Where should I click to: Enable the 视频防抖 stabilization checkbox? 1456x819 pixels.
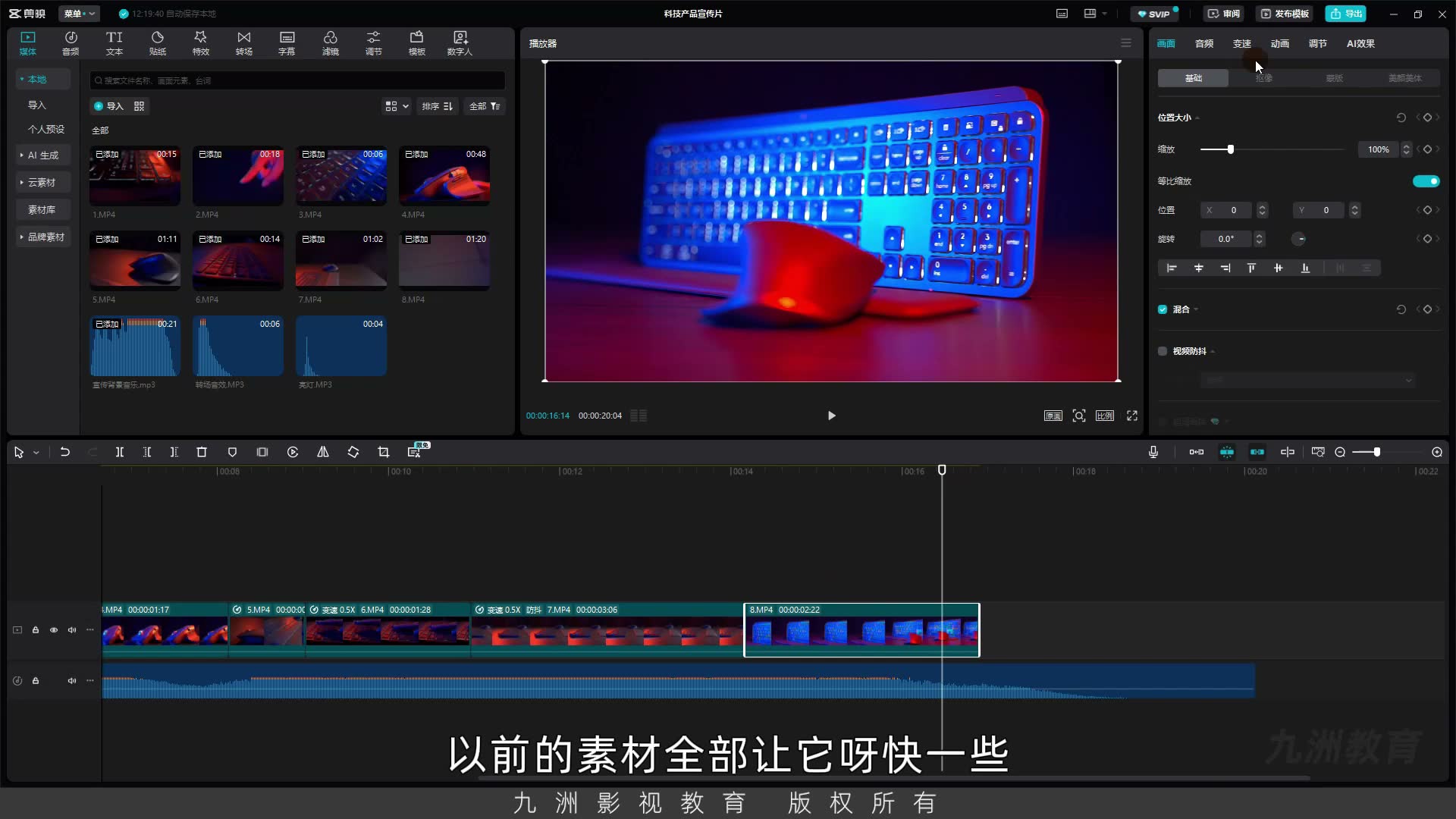(1163, 351)
